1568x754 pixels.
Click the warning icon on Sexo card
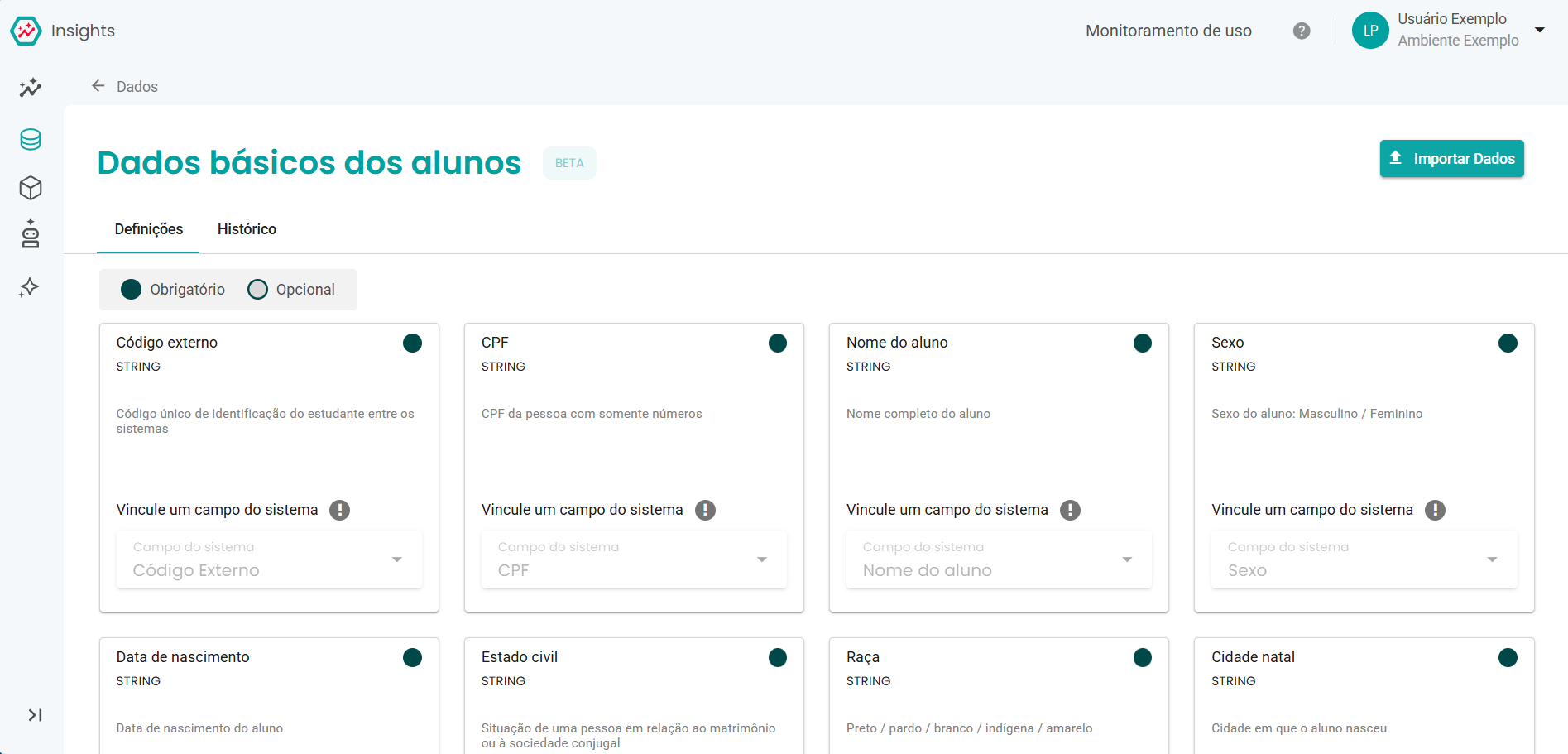1435,510
